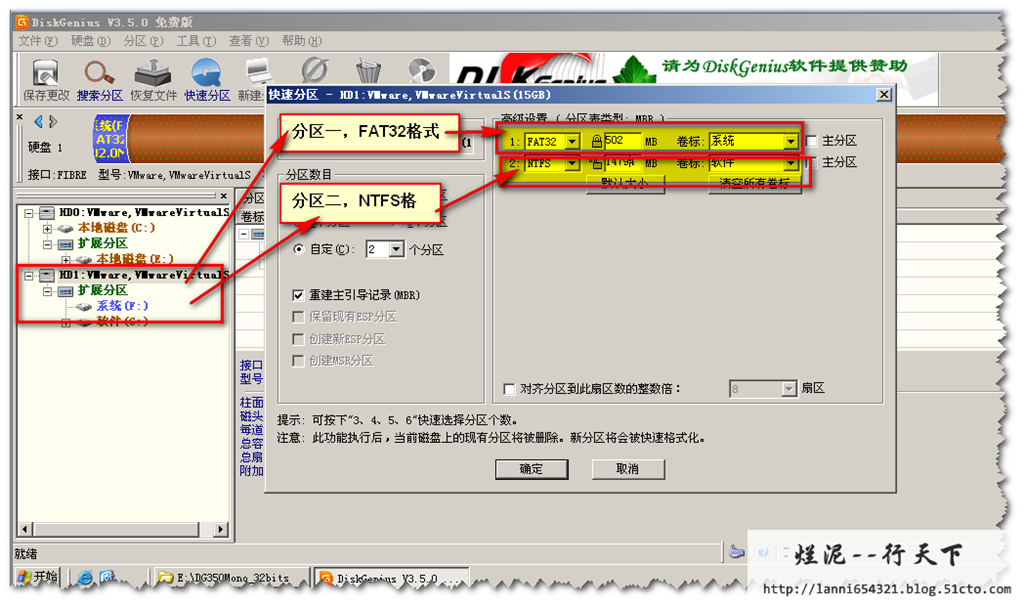
Task: Click the 确定 button to confirm partitioning
Action: 531,469
